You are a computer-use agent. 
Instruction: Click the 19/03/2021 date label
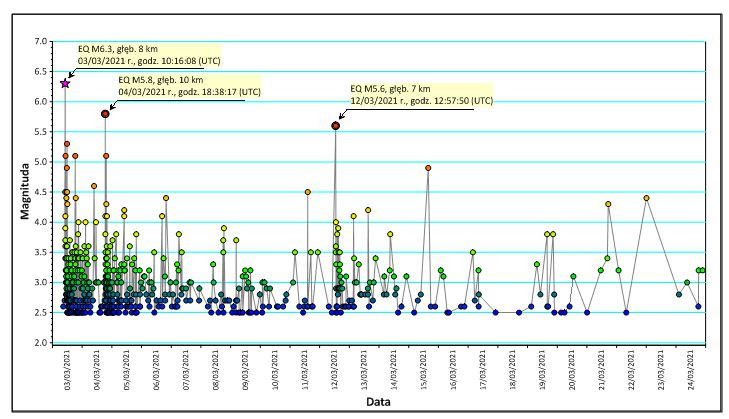pyautogui.click(x=543, y=370)
